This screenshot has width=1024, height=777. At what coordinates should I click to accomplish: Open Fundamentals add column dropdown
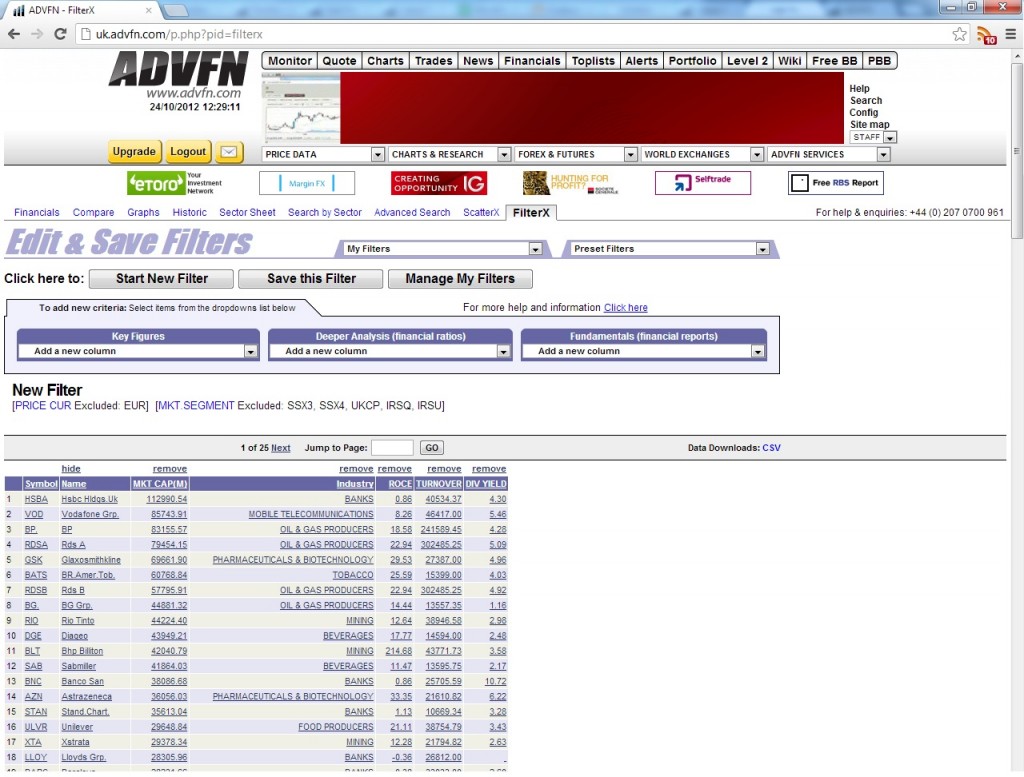coord(643,351)
